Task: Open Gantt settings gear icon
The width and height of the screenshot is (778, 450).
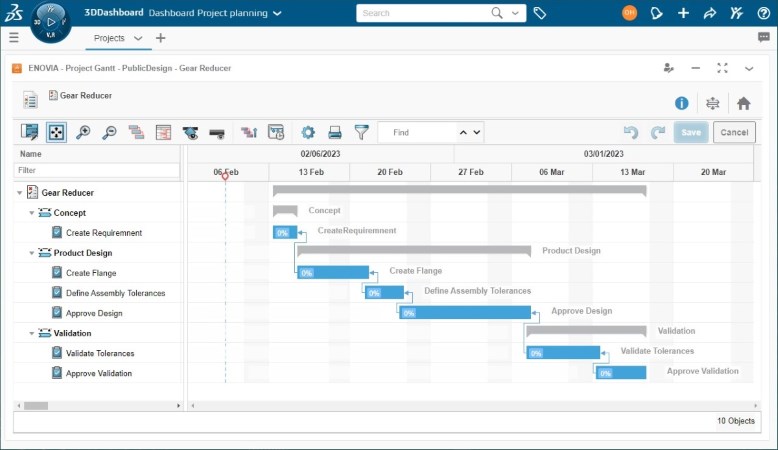Action: pos(308,132)
